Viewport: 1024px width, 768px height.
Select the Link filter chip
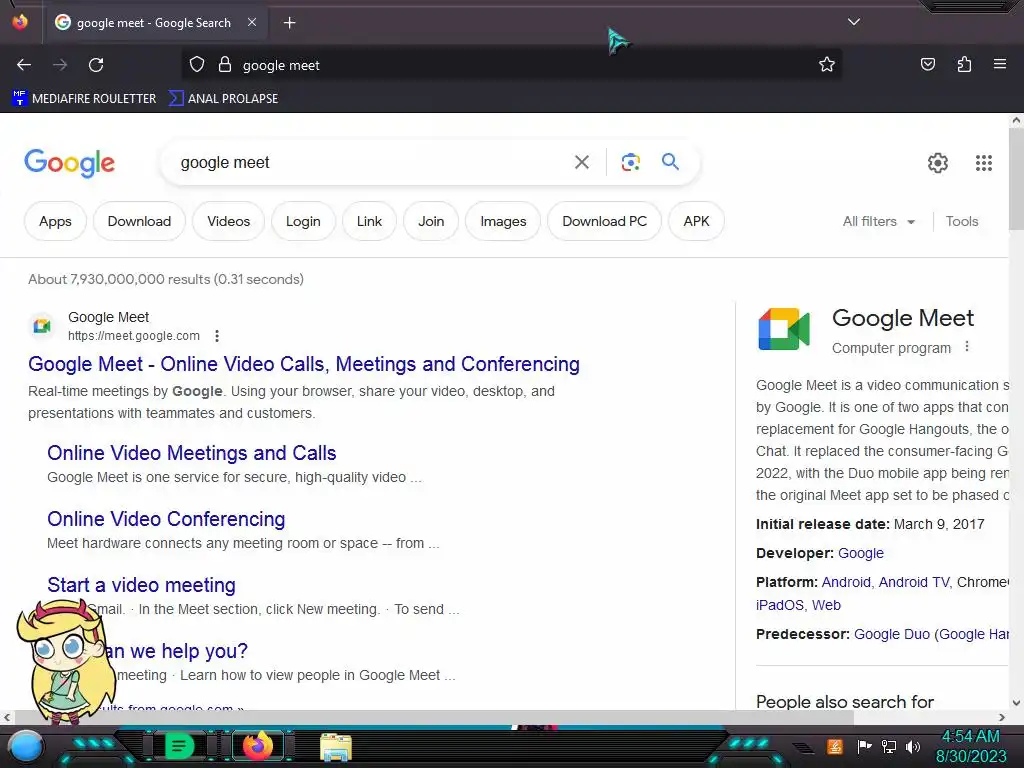369,221
